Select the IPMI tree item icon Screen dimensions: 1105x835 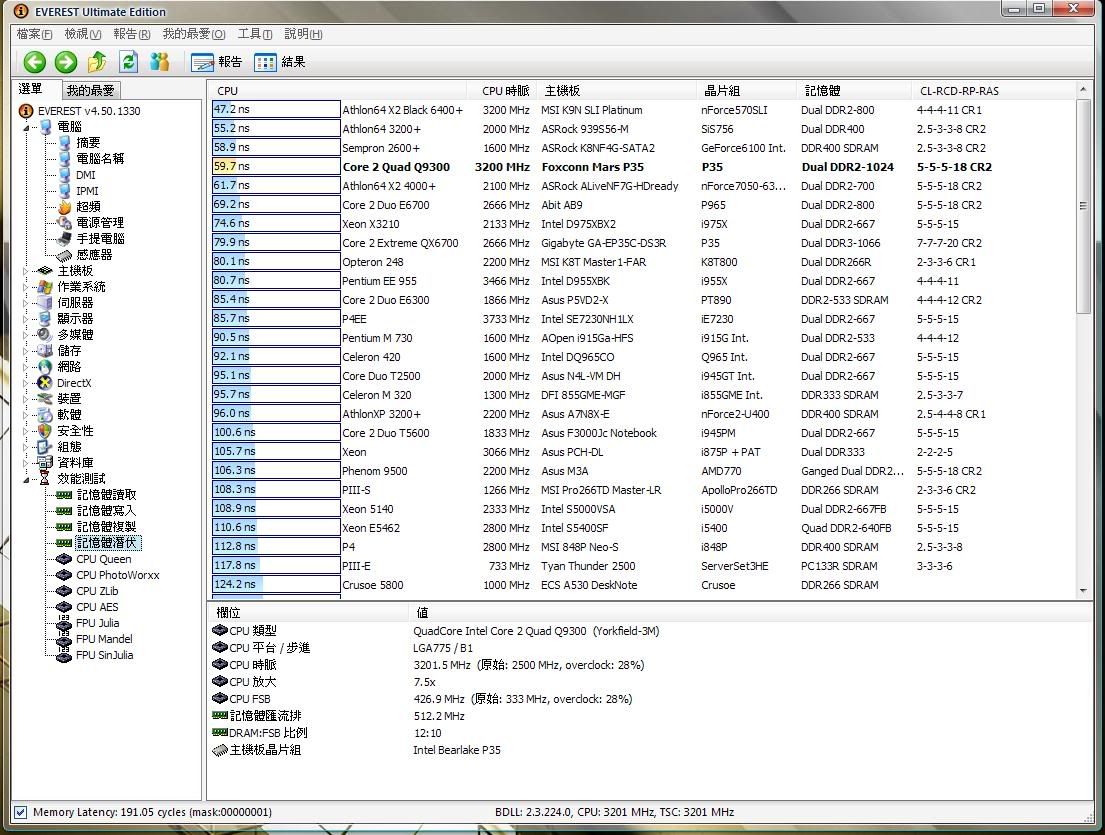point(66,191)
